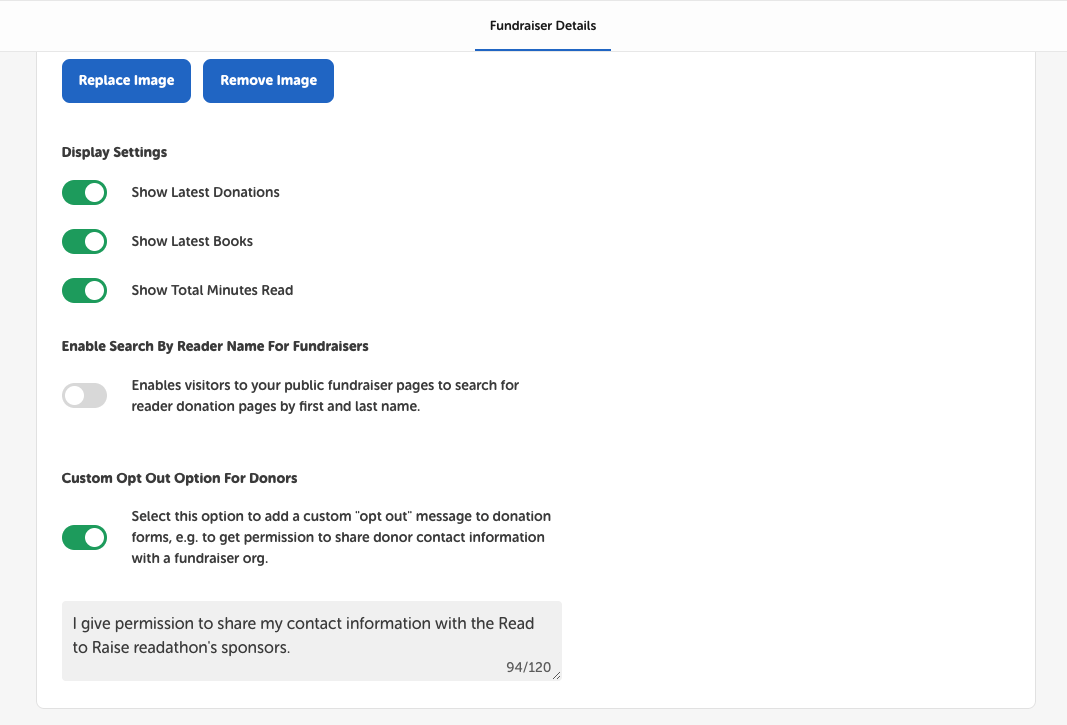Click the Enable Search By Reader Name heading
The image size is (1067, 725).
click(x=214, y=346)
